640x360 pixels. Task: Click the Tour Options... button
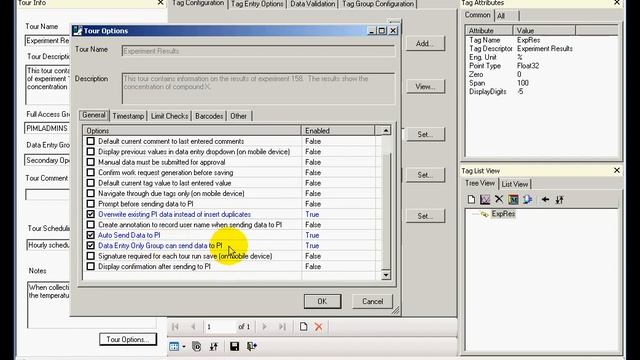click(x=128, y=339)
